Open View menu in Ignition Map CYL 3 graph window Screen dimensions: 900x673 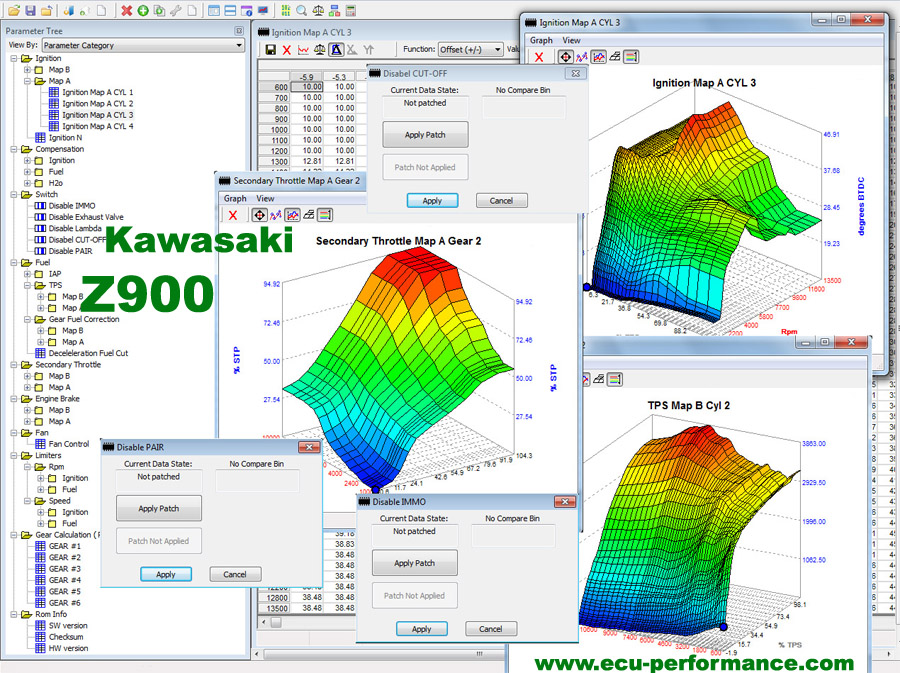(x=571, y=40)
